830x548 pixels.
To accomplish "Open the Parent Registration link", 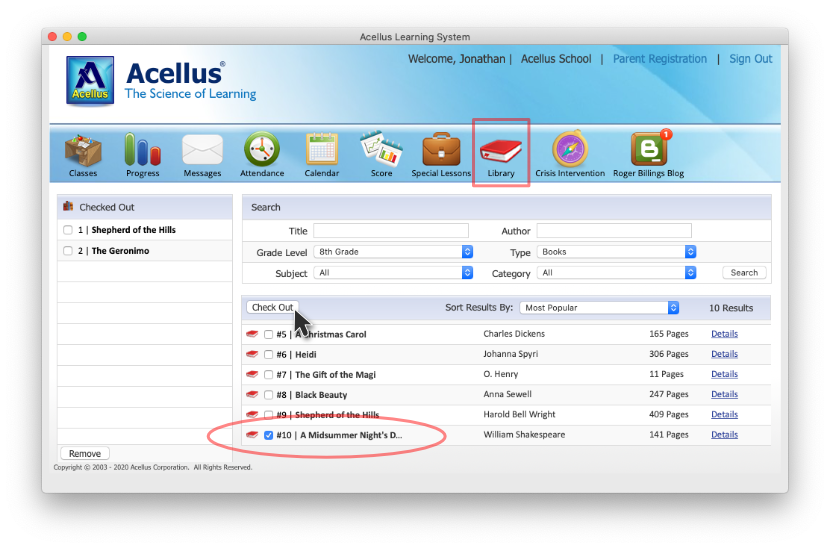I will coord(660,59).
